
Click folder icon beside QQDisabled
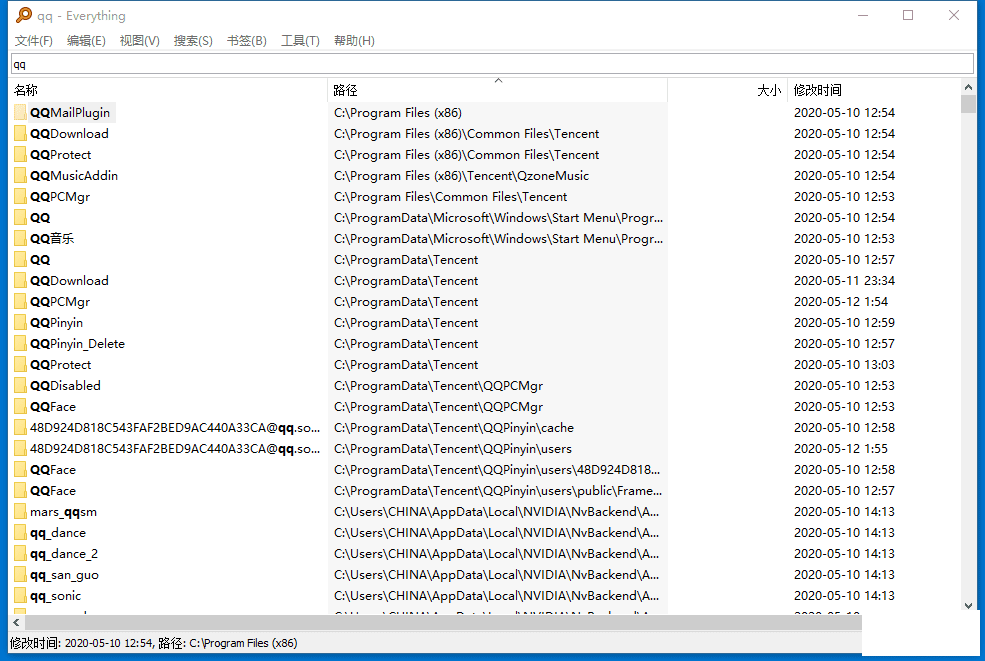[x=20, y=385]
